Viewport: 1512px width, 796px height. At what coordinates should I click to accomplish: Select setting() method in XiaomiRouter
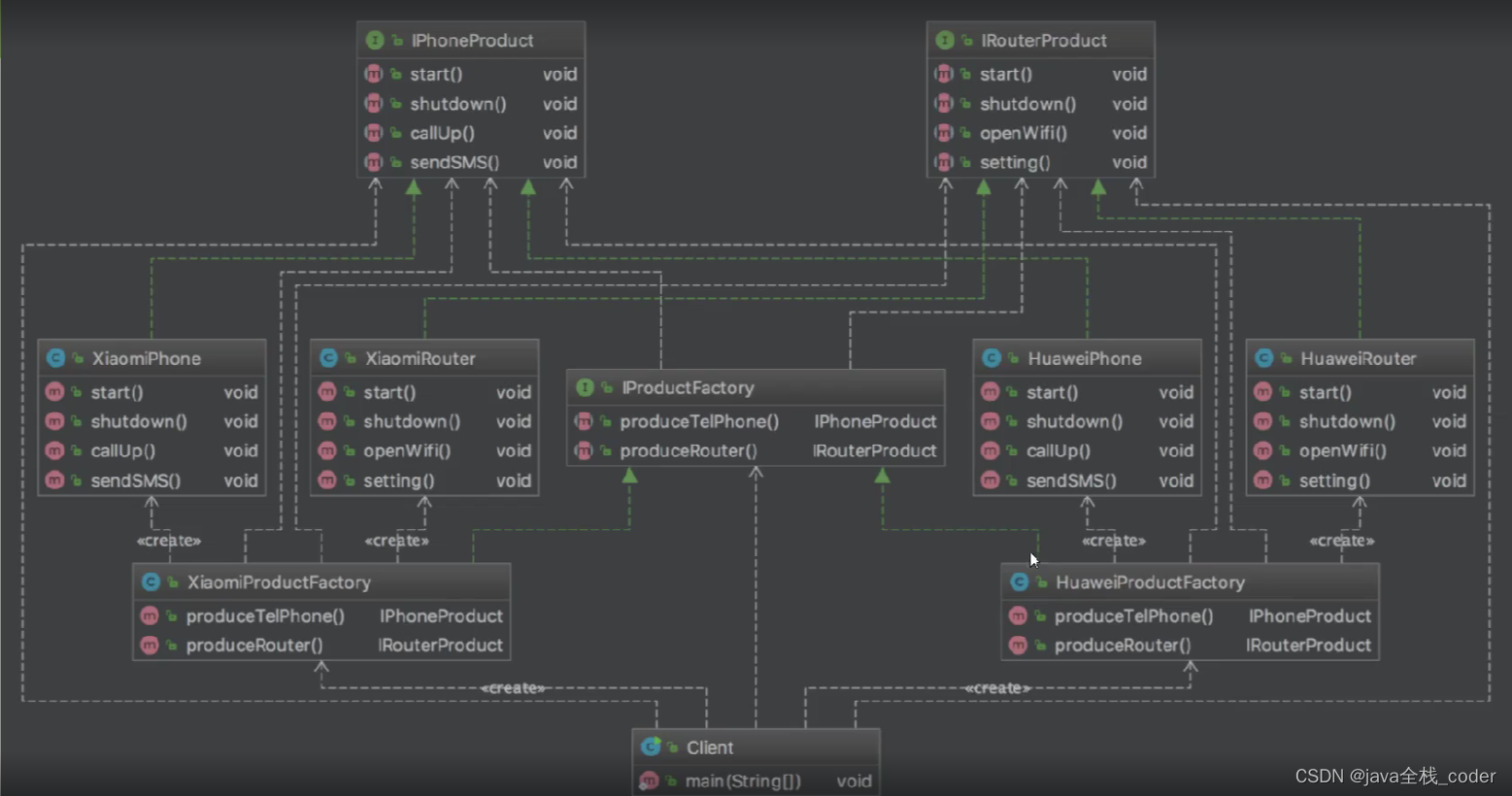(x=424, y=481)
